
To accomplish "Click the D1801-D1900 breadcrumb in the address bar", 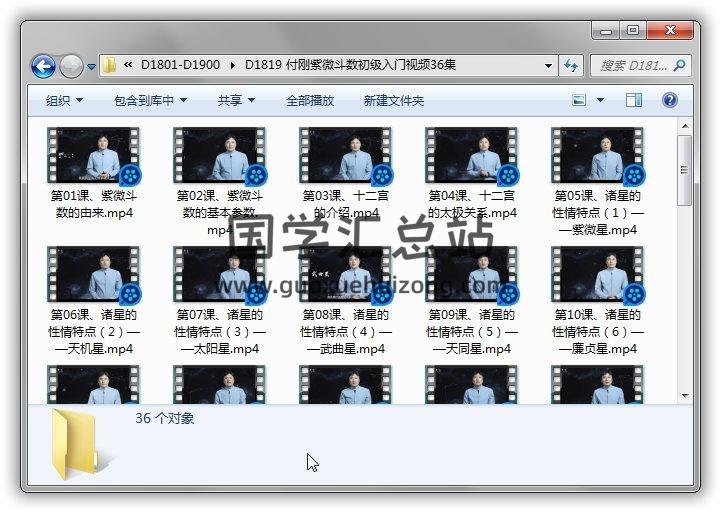I will coord(181,66).
